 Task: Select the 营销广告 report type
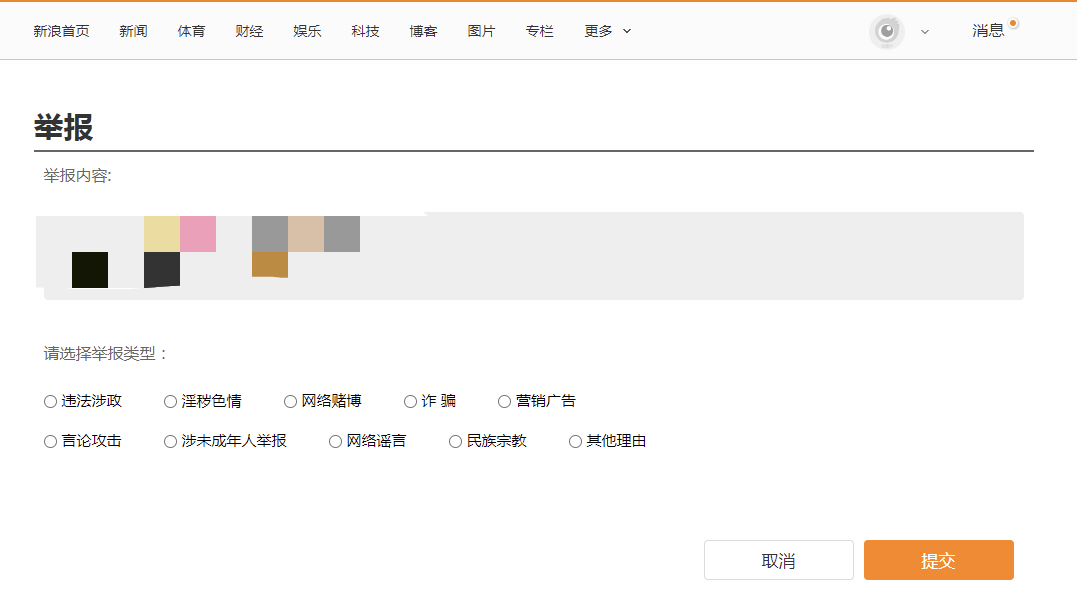point(504,401)
